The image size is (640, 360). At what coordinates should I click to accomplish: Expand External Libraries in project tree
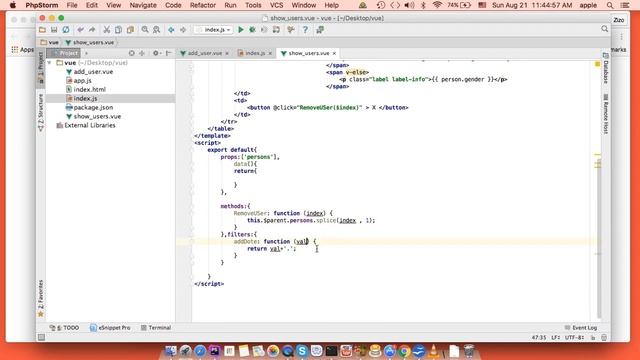pos(86,125)
